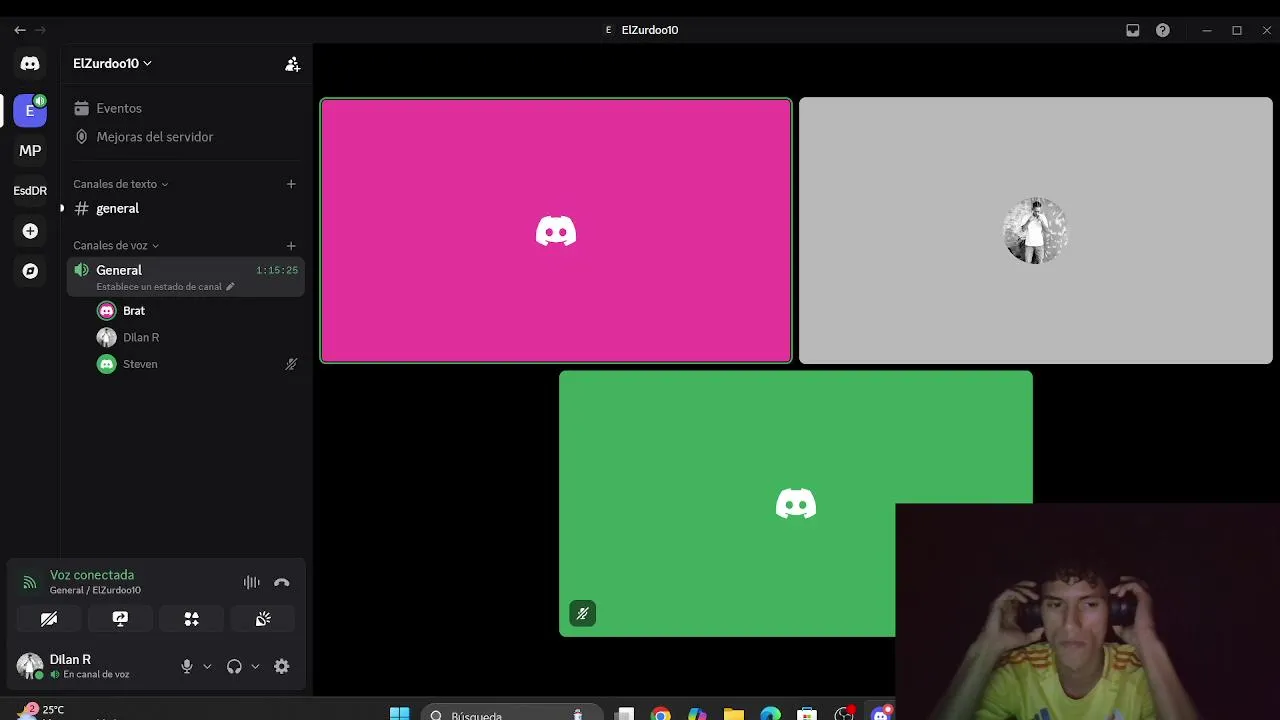Image resolution: width=1280 pixels, height=720 pixels.
Task: Collapse the Canales de texto category
Action: (120, 184)
